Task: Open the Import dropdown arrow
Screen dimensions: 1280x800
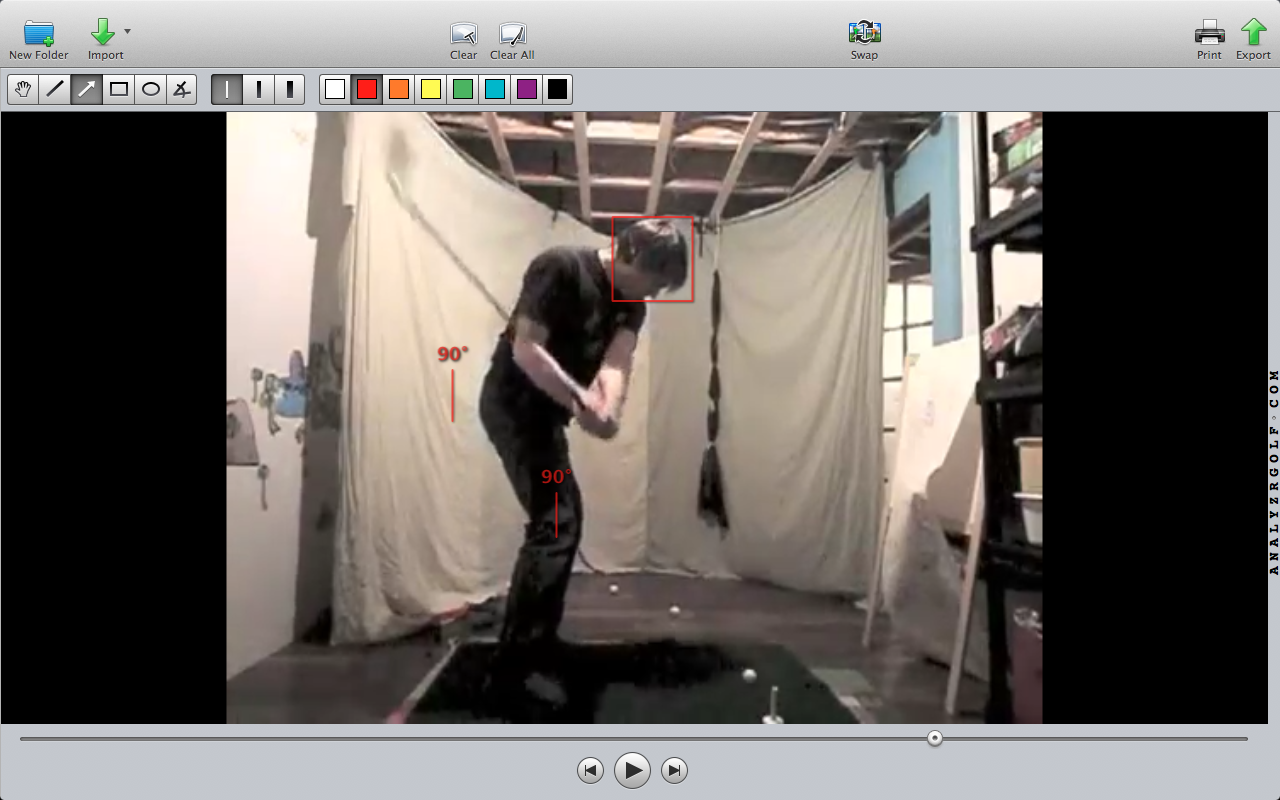Action: pyautogui.click(x=127, y=32)
